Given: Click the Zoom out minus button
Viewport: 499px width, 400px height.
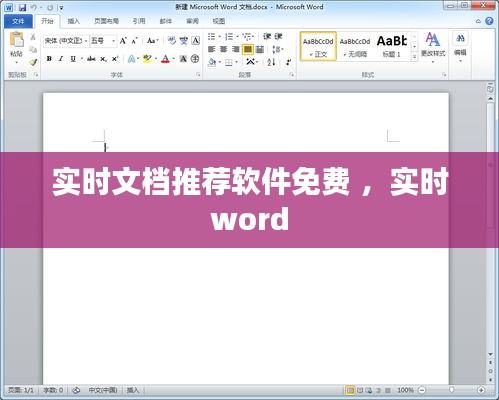Looking at the screenshot, I should tap(422, 390).
